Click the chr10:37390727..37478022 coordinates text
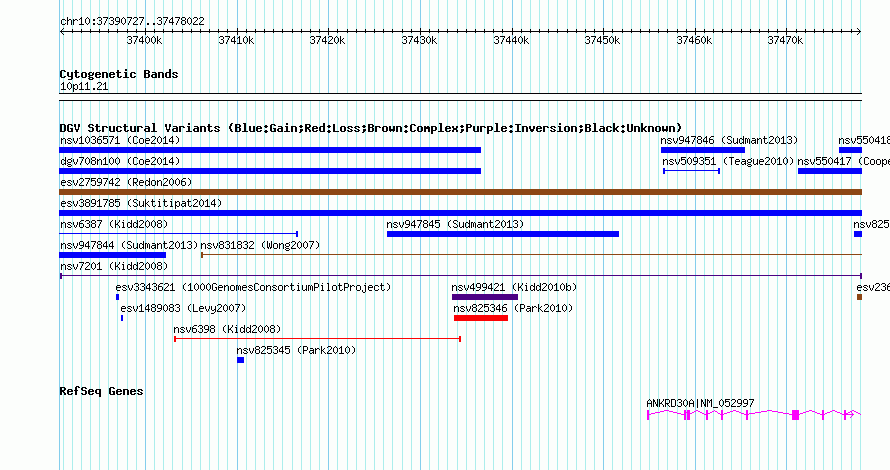 coord(132,22)
